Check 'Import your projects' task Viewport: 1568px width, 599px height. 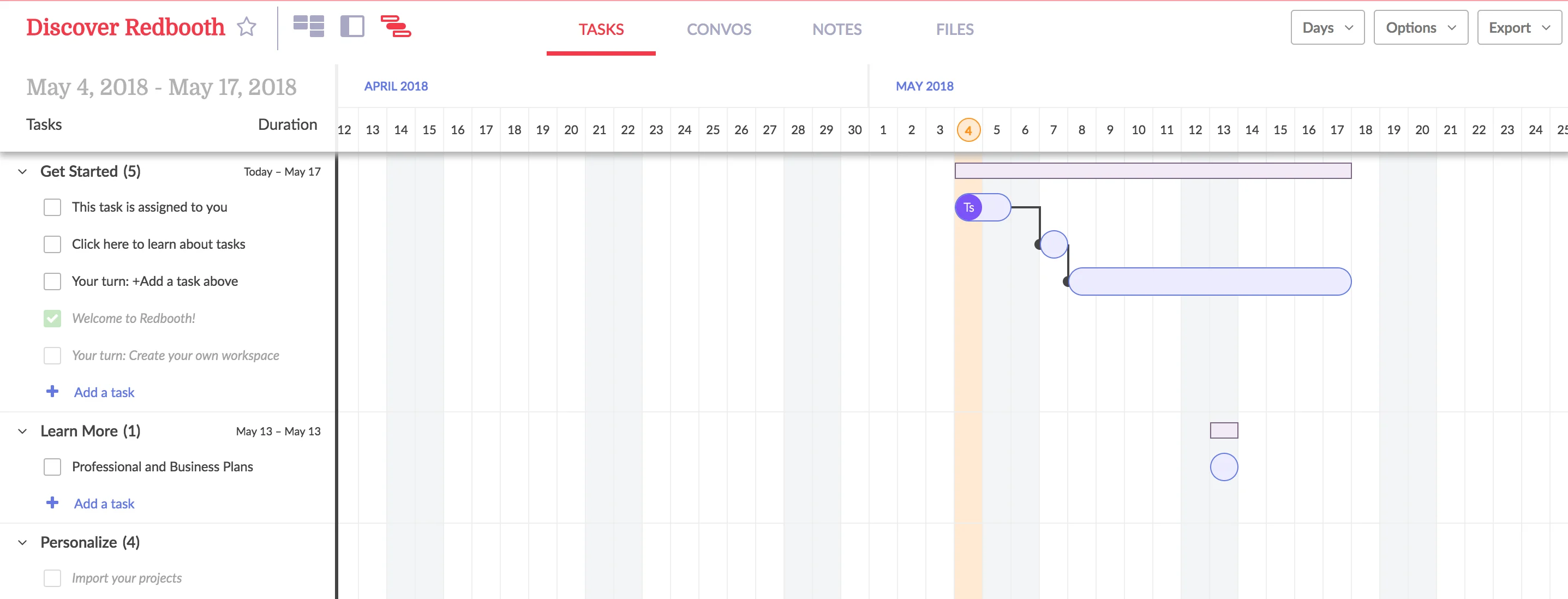[x=52, y=578]
